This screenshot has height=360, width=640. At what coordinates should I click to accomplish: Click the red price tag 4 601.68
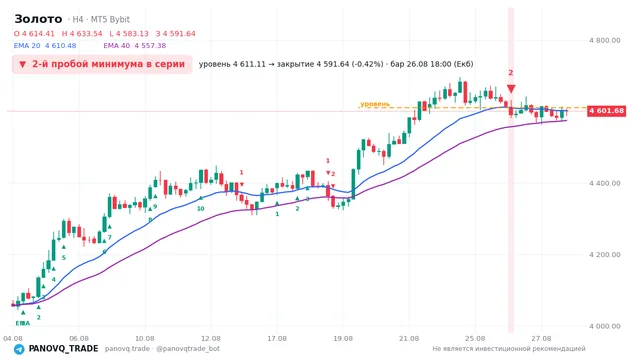[x=607, y=111]
